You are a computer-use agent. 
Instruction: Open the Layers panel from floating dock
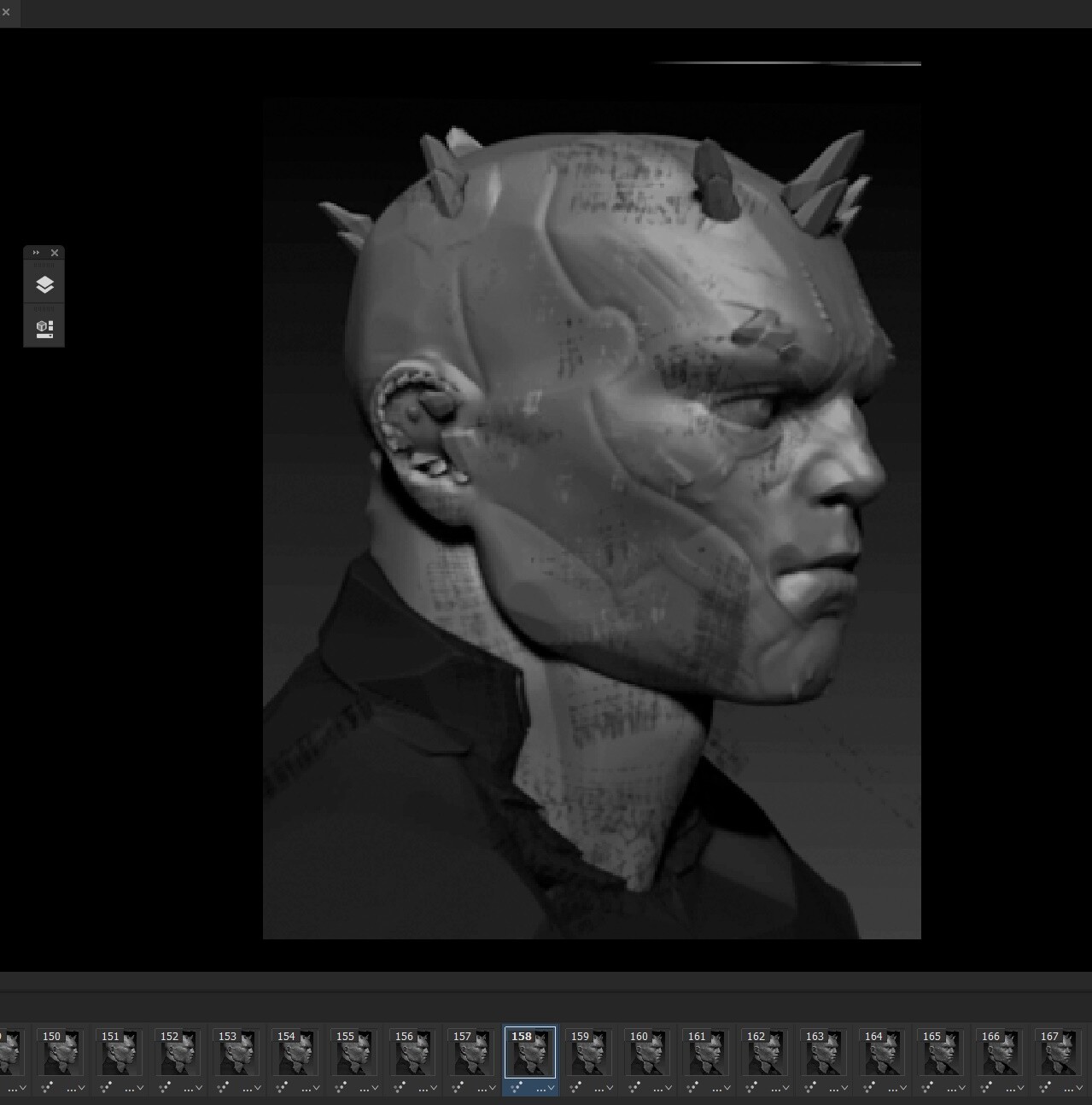point(44,284)
